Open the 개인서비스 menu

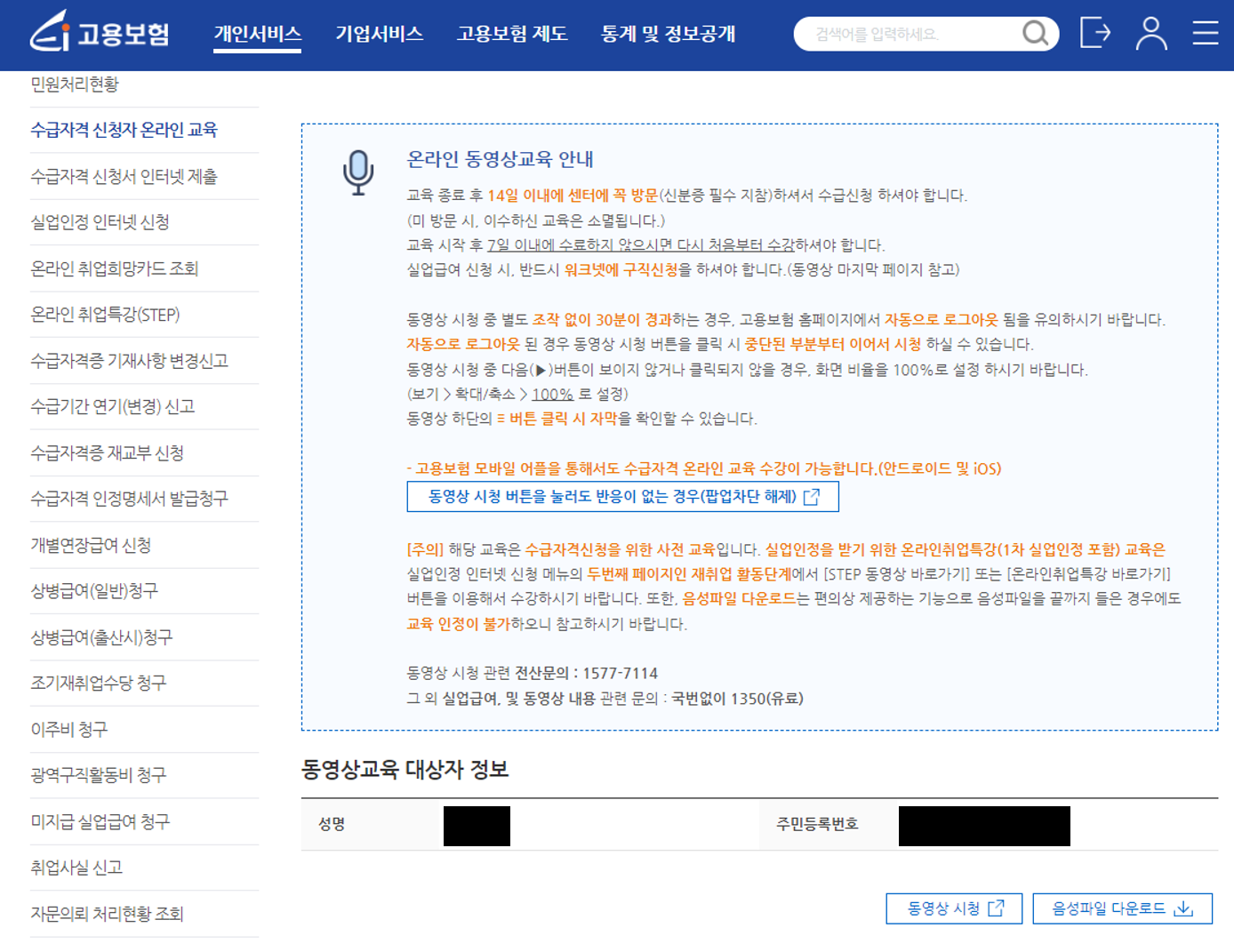coord(257,34)
